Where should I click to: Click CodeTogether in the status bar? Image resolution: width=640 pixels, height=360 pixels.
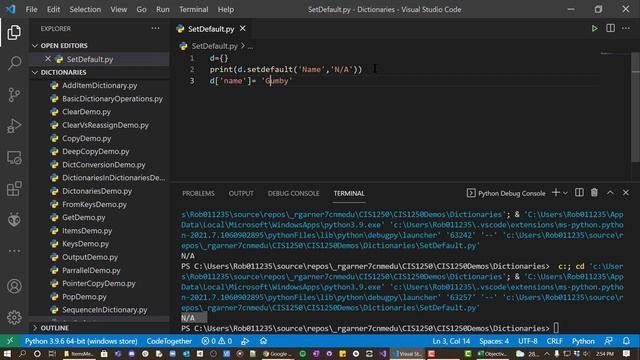pos(169,341)
